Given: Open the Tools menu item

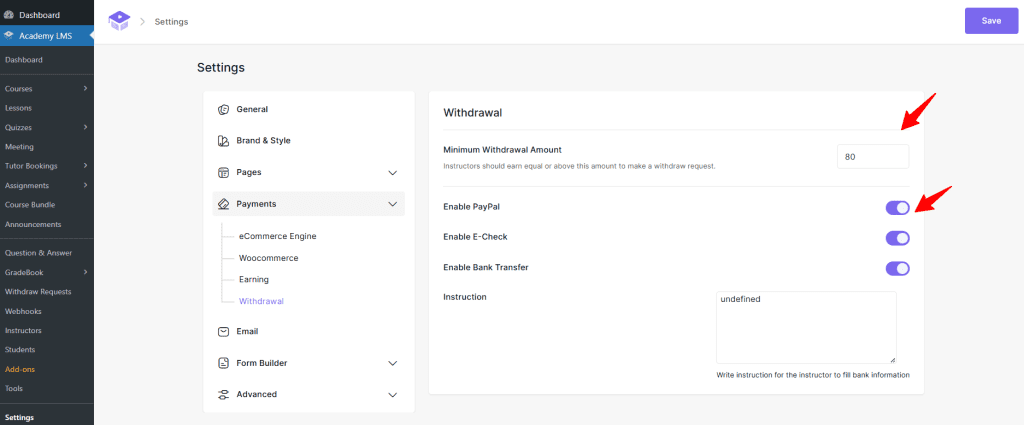Looking at the screenshot, I should click(14, 388).
